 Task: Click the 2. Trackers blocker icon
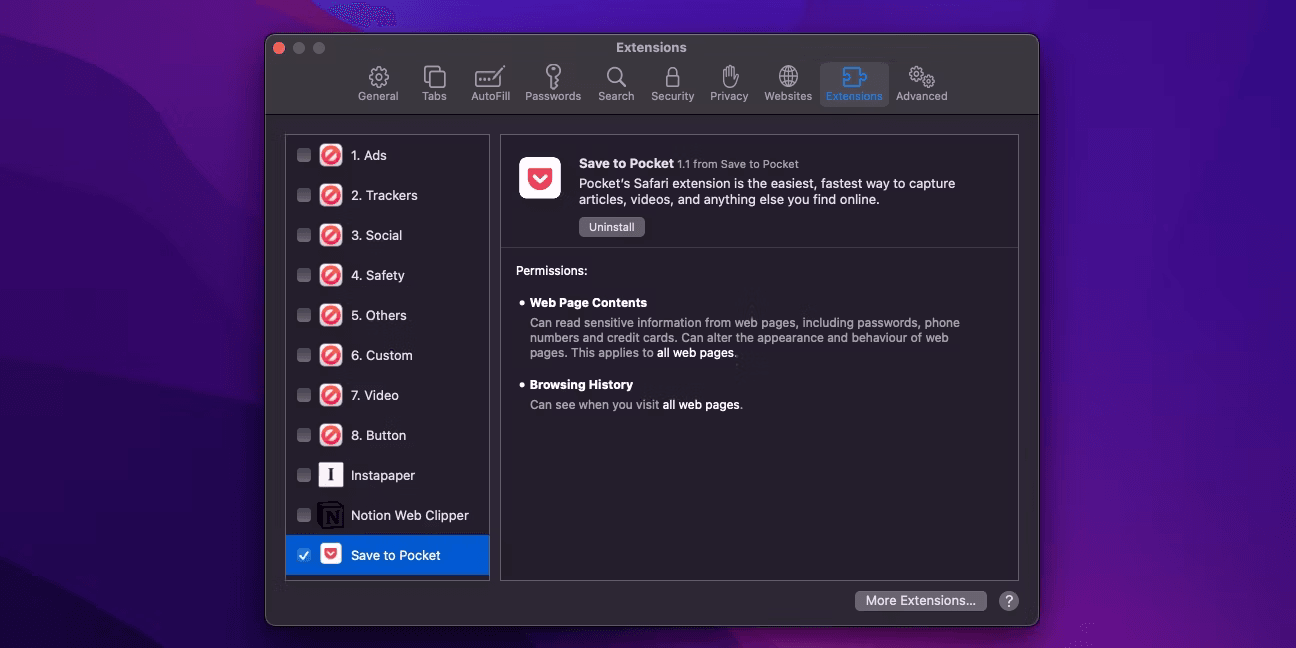pyautogui.click(x=331, y=195)
